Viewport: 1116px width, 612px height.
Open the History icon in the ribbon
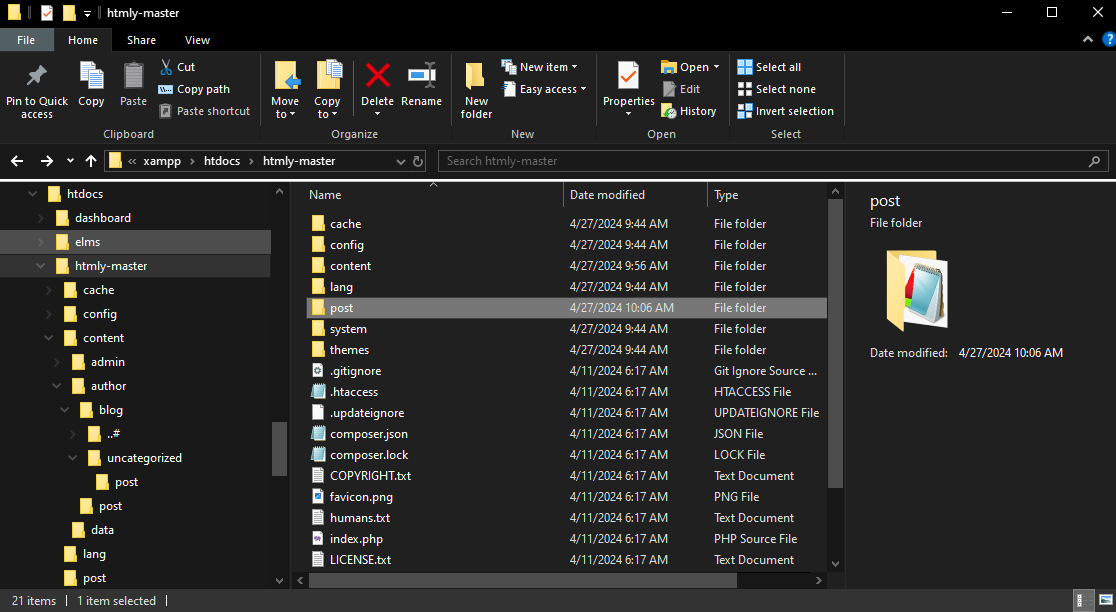(689, 111)
